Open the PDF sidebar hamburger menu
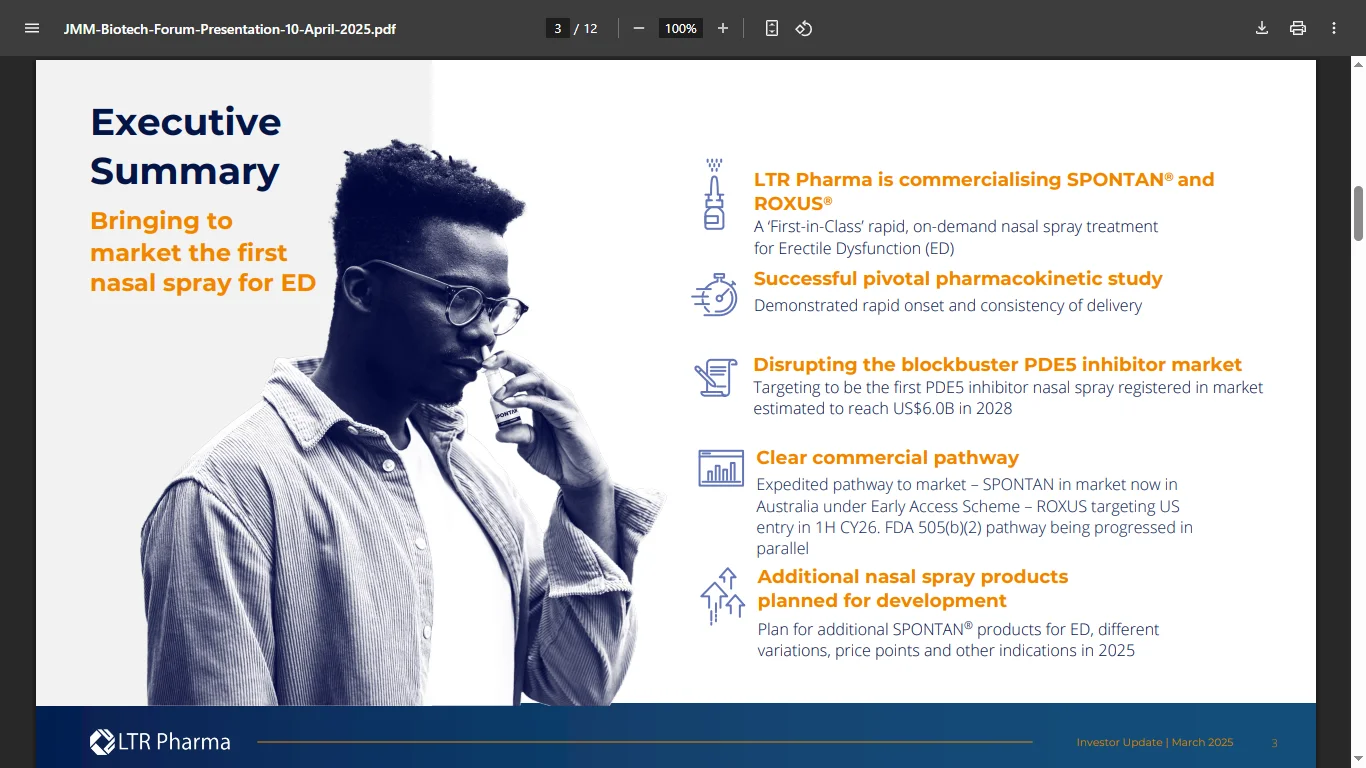The width and height of the screenshot is (1366, 768). [32, 28]
